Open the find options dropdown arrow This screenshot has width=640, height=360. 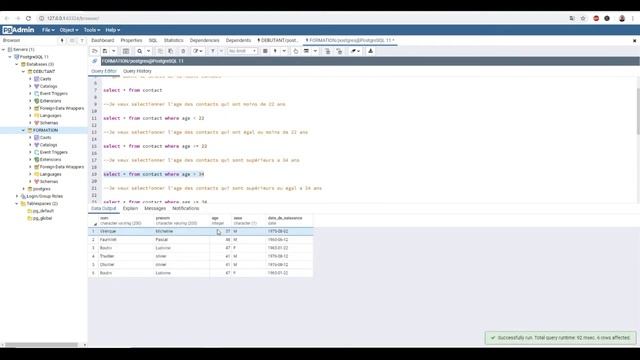pos(149,51)
